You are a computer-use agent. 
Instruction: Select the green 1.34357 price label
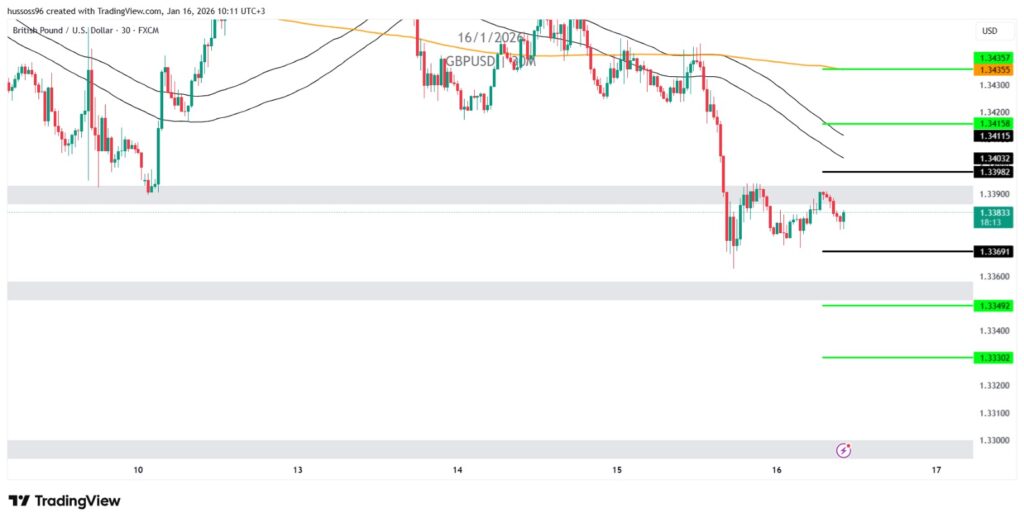(994, 59)
